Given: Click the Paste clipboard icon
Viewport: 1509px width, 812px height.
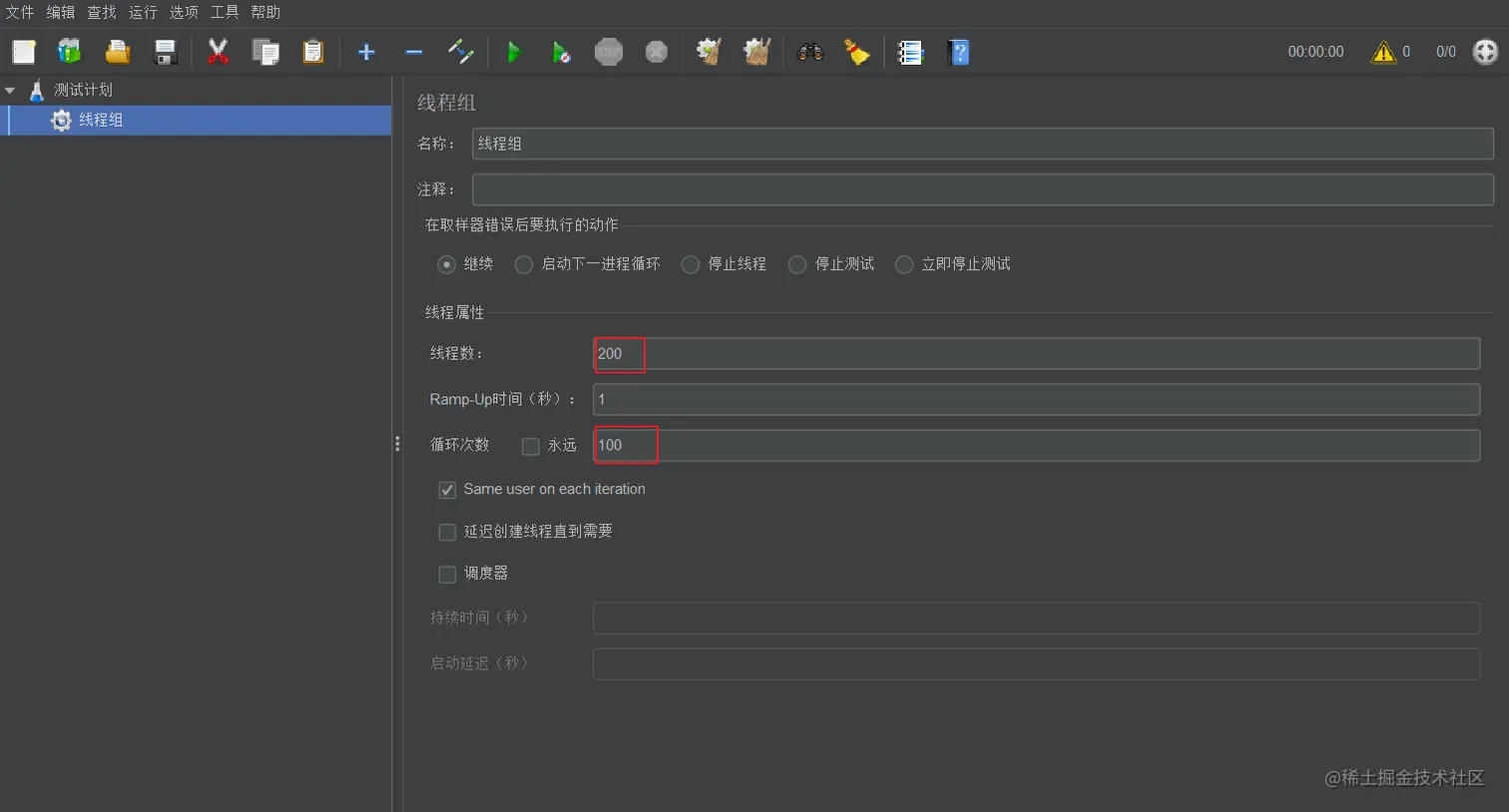Looking at the screenshot, I should coord(313,52).
